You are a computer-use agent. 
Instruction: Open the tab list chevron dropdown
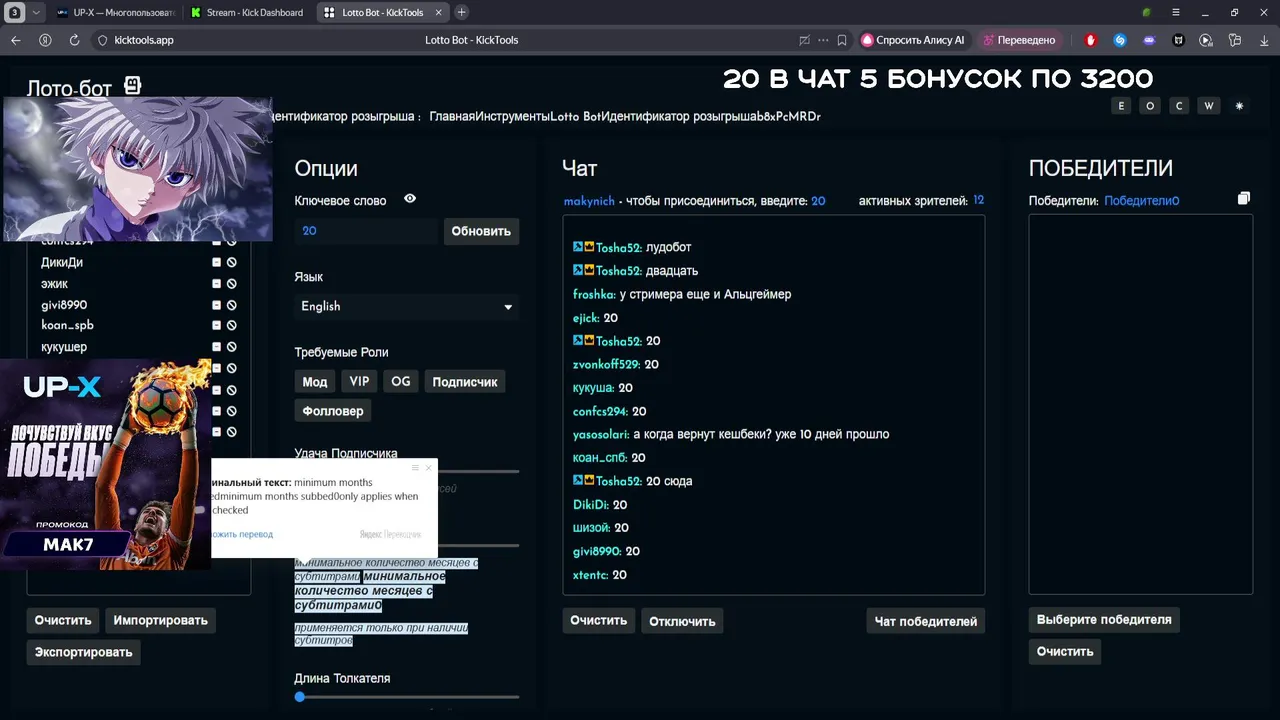36,13
